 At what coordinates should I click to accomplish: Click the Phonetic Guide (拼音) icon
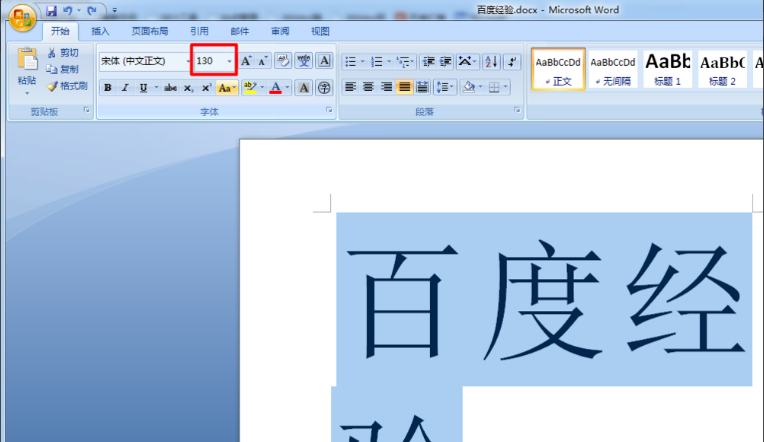click(304, 61)
